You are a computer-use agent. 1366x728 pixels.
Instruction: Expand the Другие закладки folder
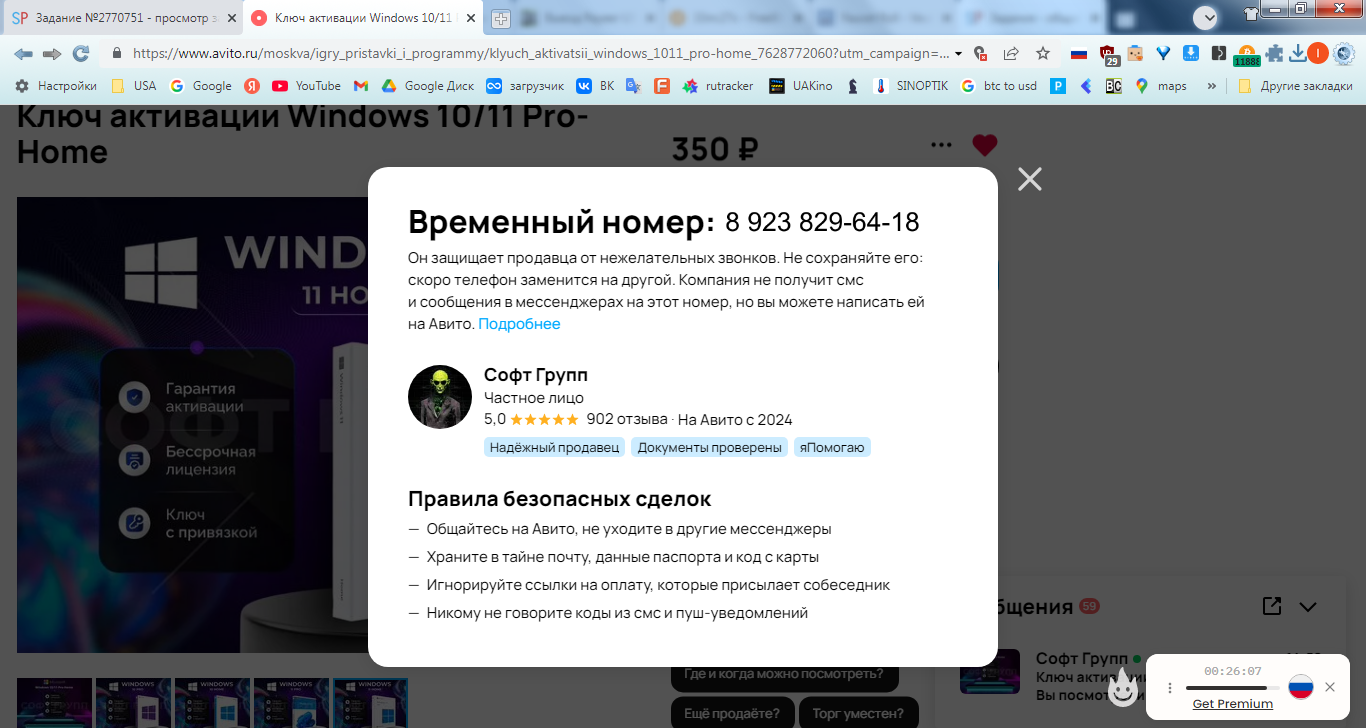[1295, 86]
